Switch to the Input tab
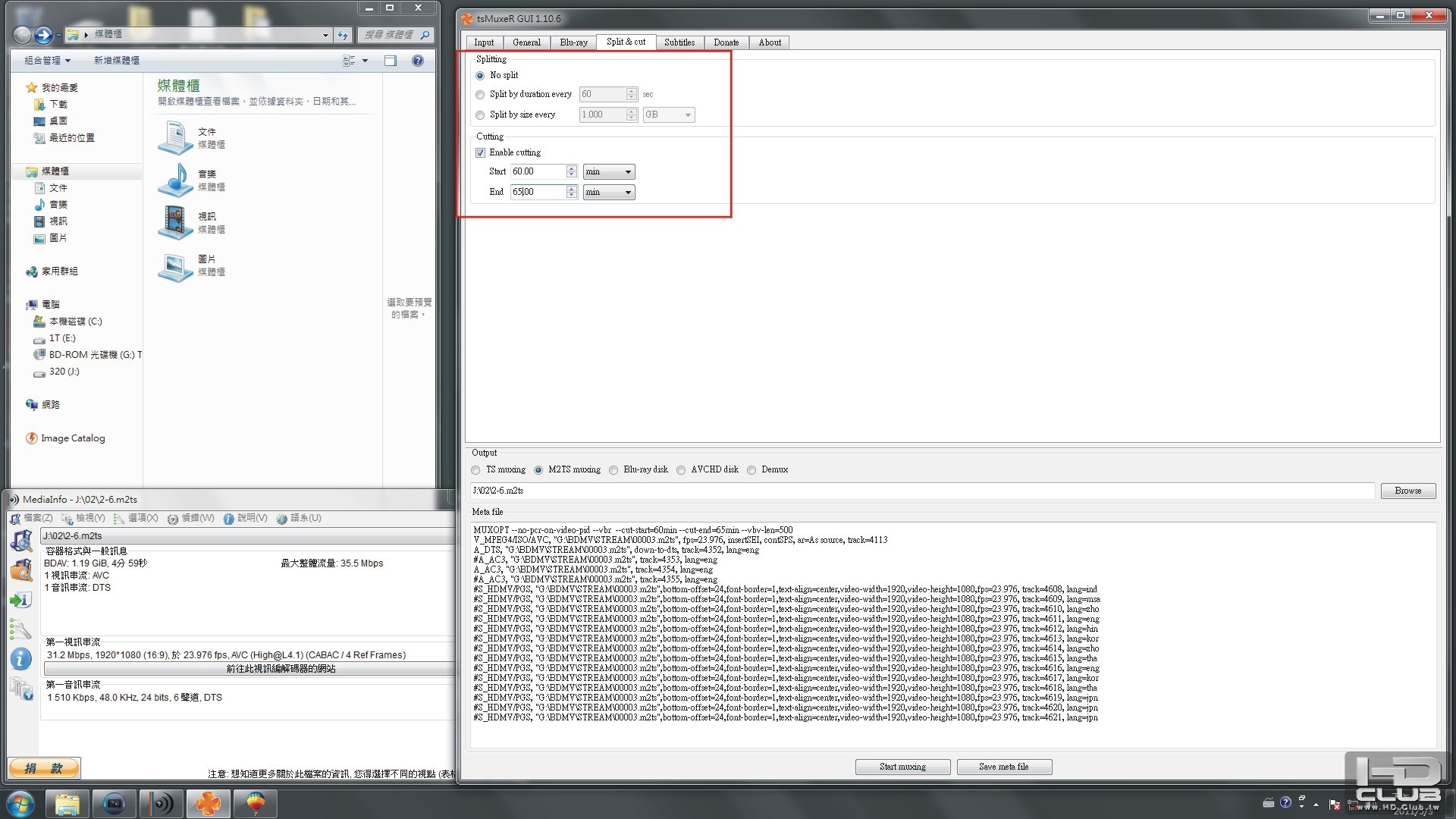Viewport: 1456px width, 819px height. pos(484,42)
